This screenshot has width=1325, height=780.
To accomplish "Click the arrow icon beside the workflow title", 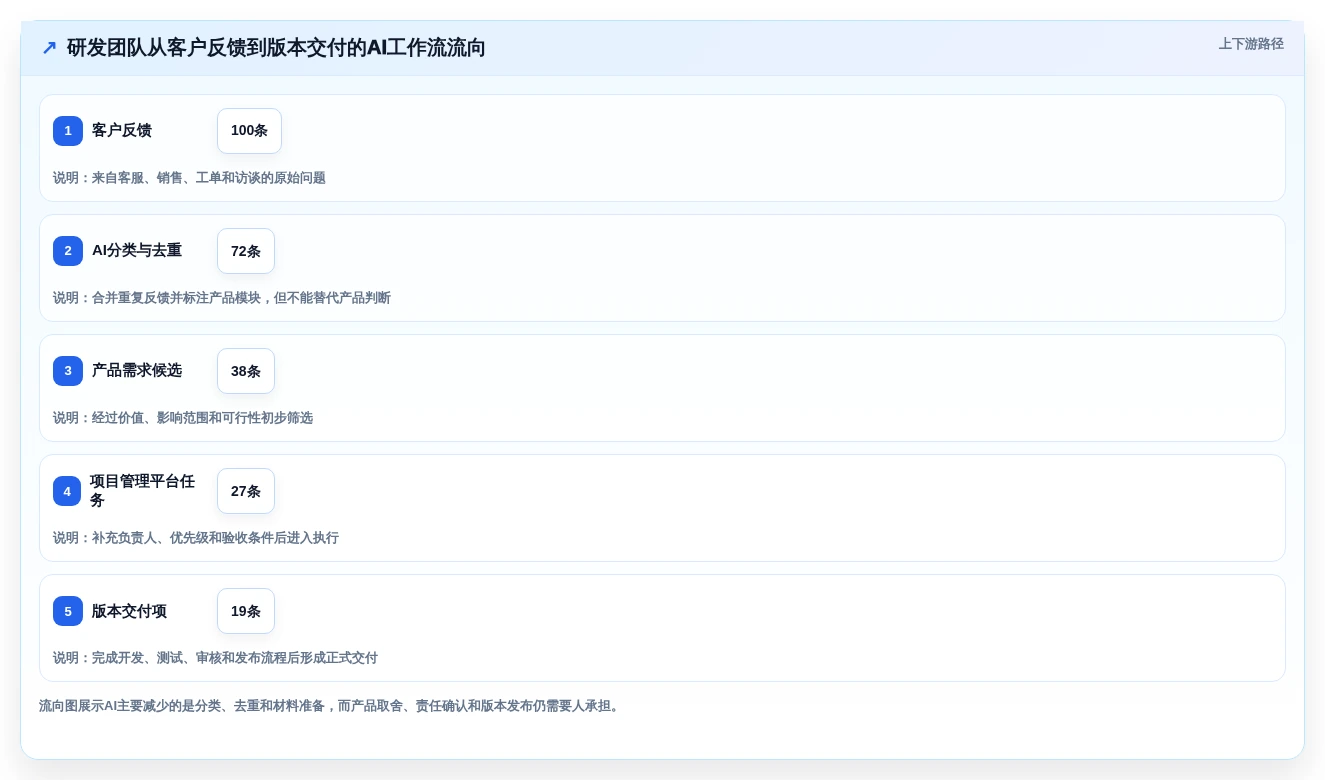I will click(x=49, y=48).
